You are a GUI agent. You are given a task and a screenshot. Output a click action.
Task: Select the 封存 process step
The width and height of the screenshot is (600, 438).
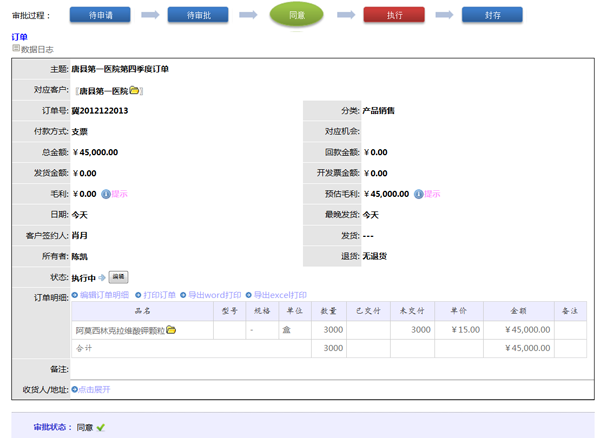[x=493, y=16]
